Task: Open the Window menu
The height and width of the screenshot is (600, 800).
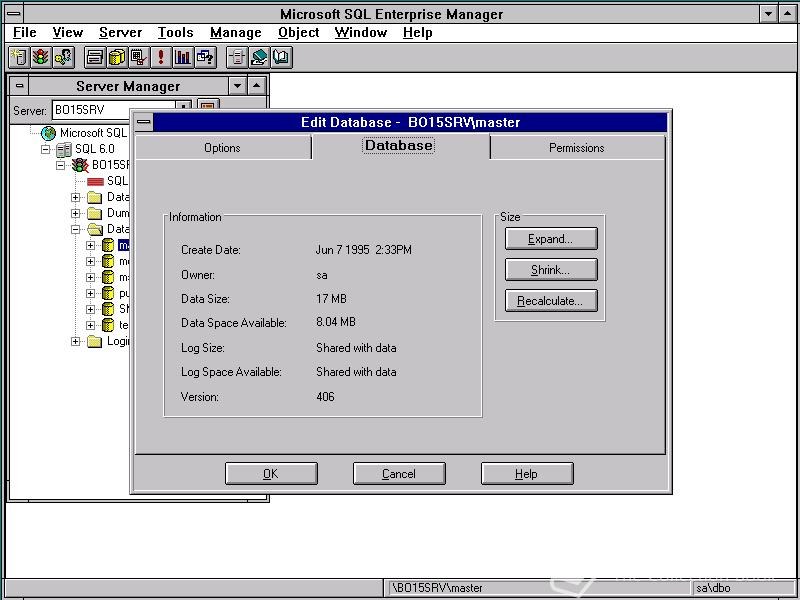Action: (361, 33)
